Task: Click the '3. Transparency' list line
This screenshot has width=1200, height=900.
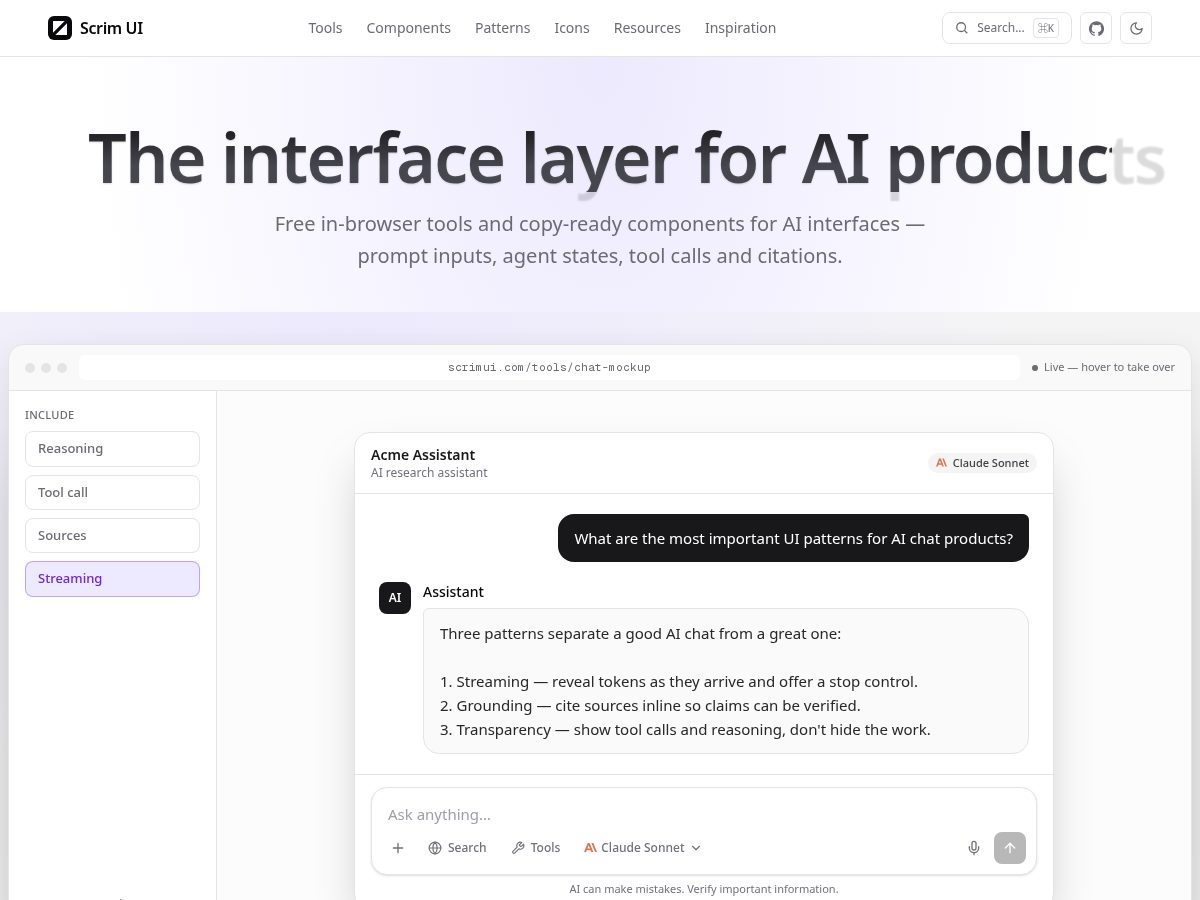Action: 685,730
